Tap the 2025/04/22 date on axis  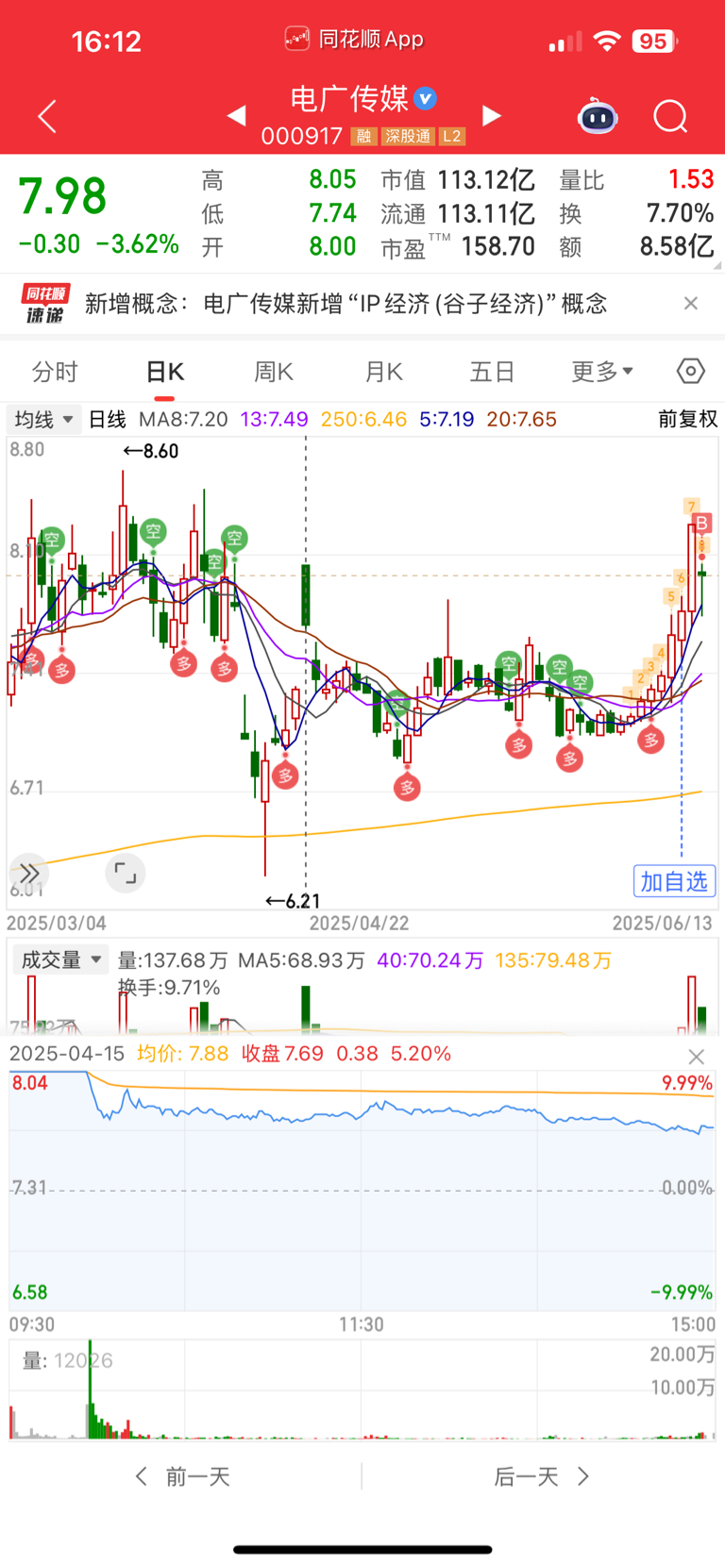[x=359, y=923]
